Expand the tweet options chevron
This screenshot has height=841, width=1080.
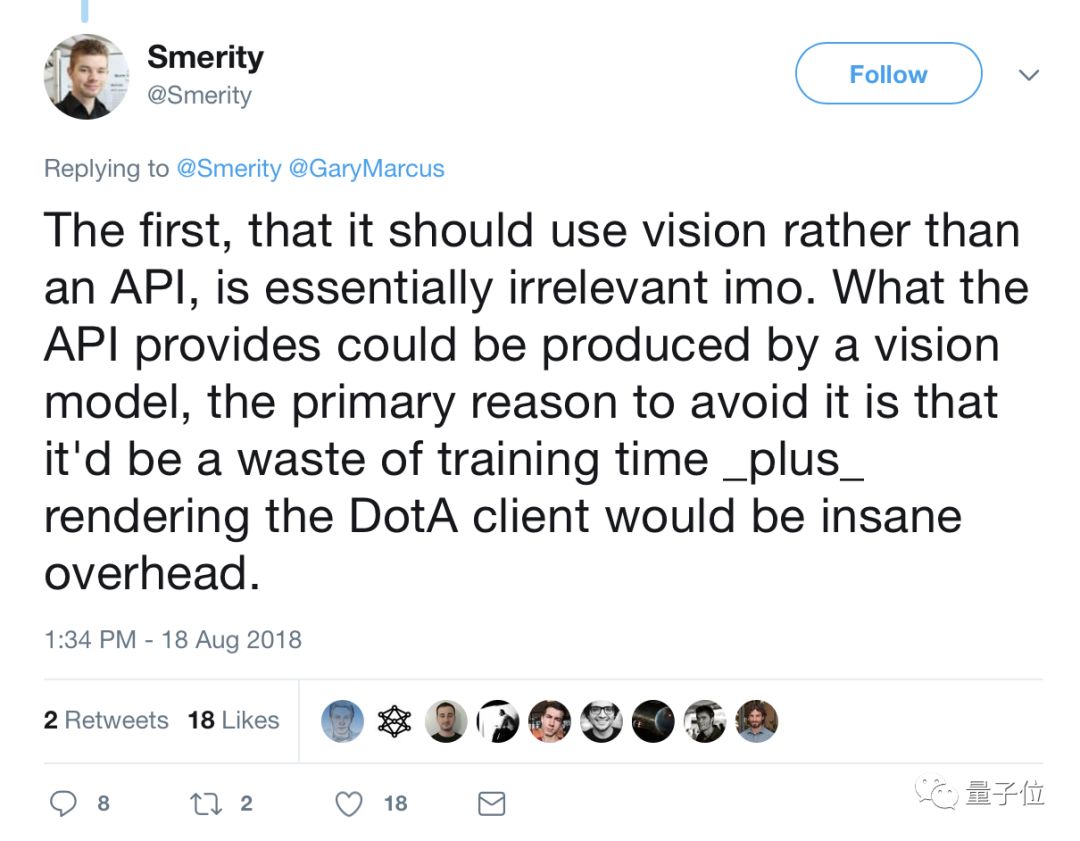1027,75
